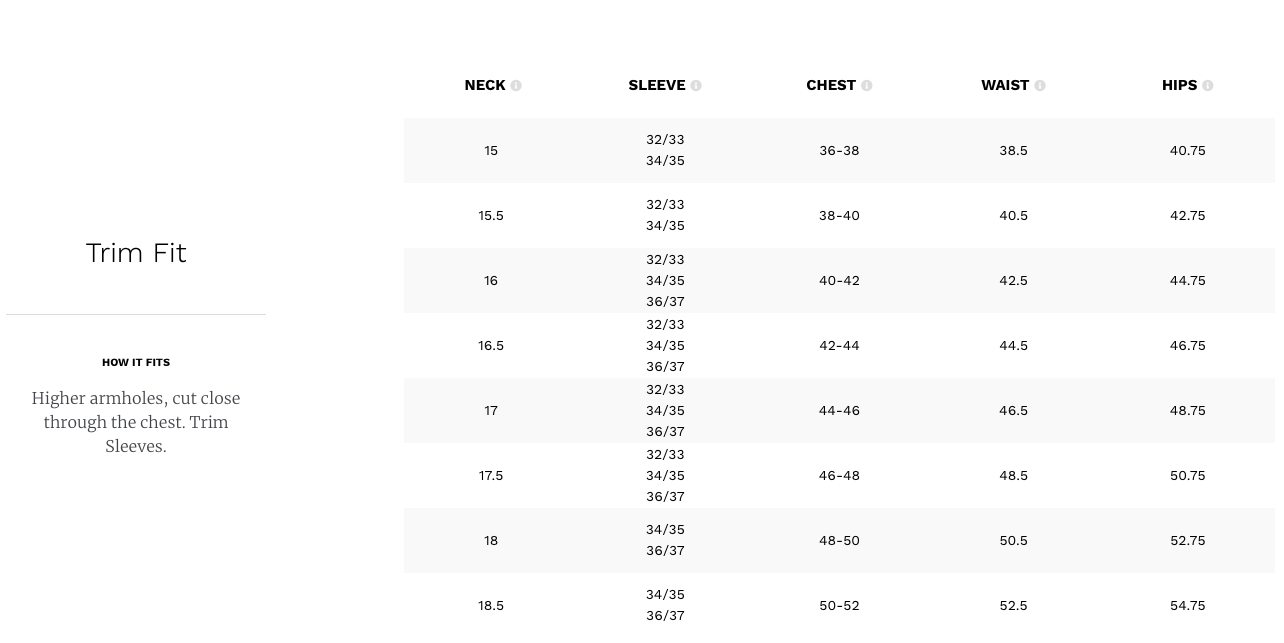Click the Trim Fit heading

(x=136, y=253)
